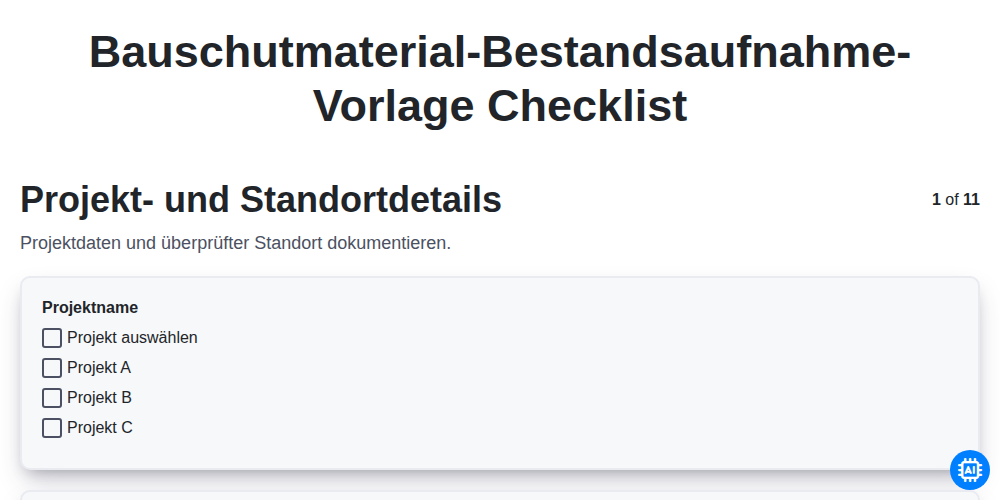Click the total page count 11

coord(971,200)
